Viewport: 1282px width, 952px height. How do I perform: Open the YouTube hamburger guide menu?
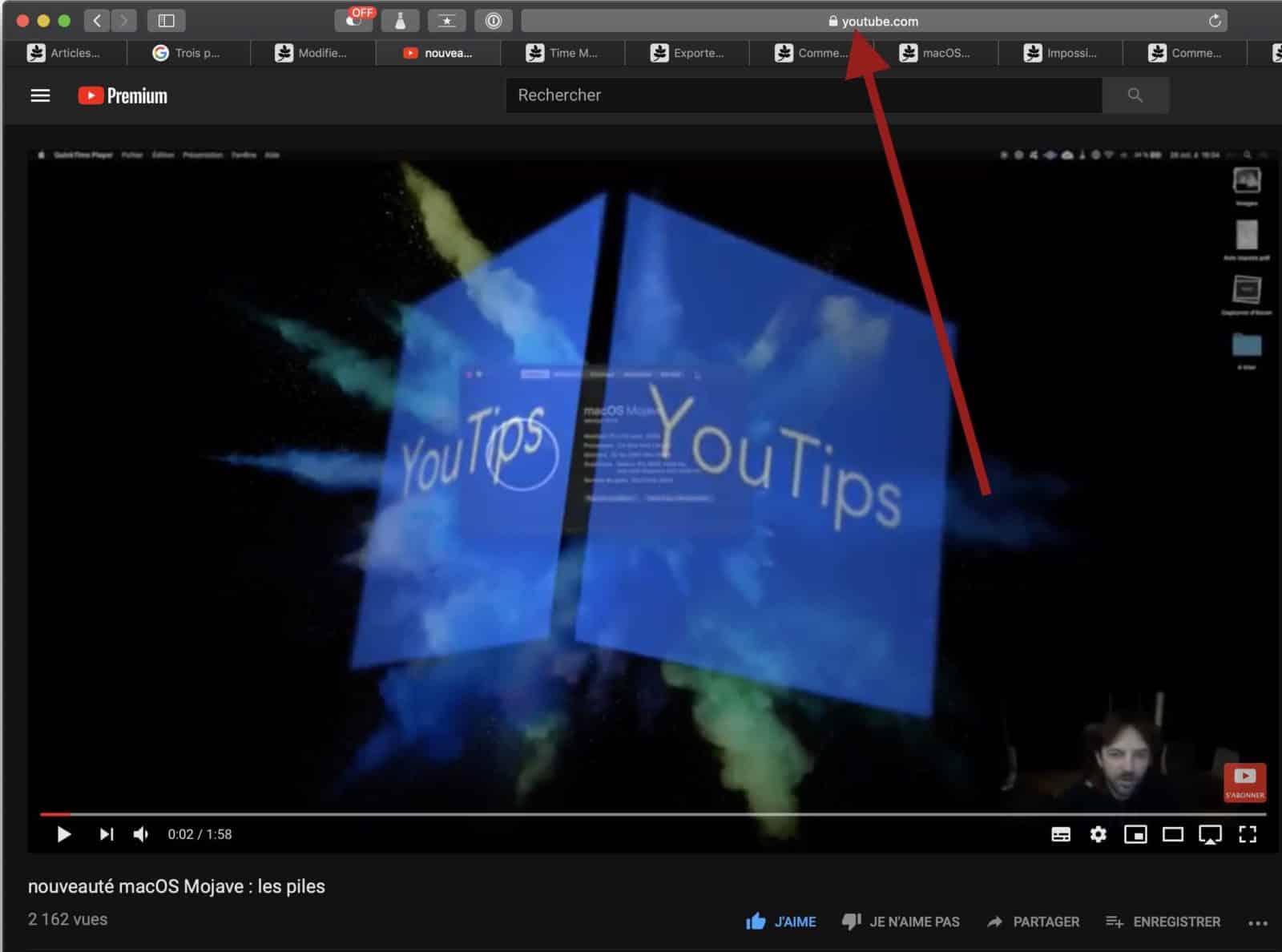click(40, 95)
